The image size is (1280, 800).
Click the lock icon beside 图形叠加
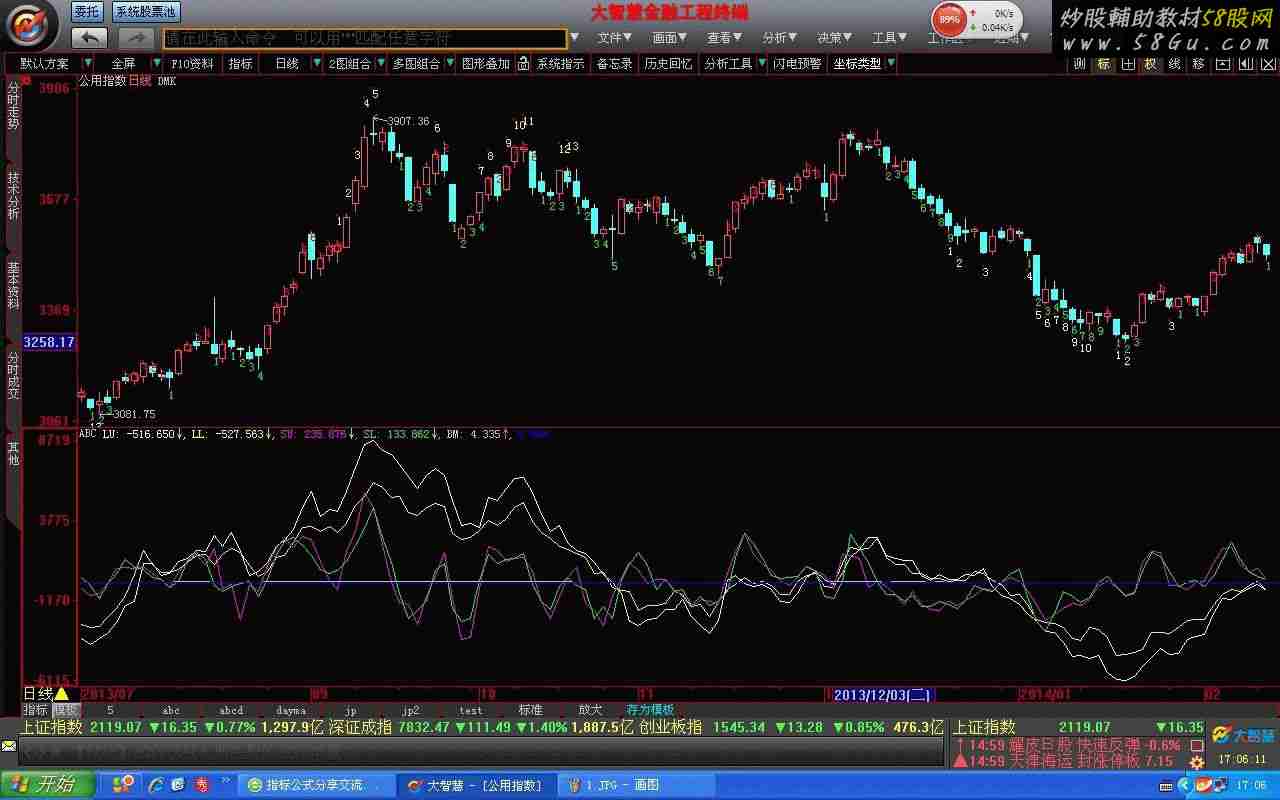pyautogui.click(x=524, y=64)
